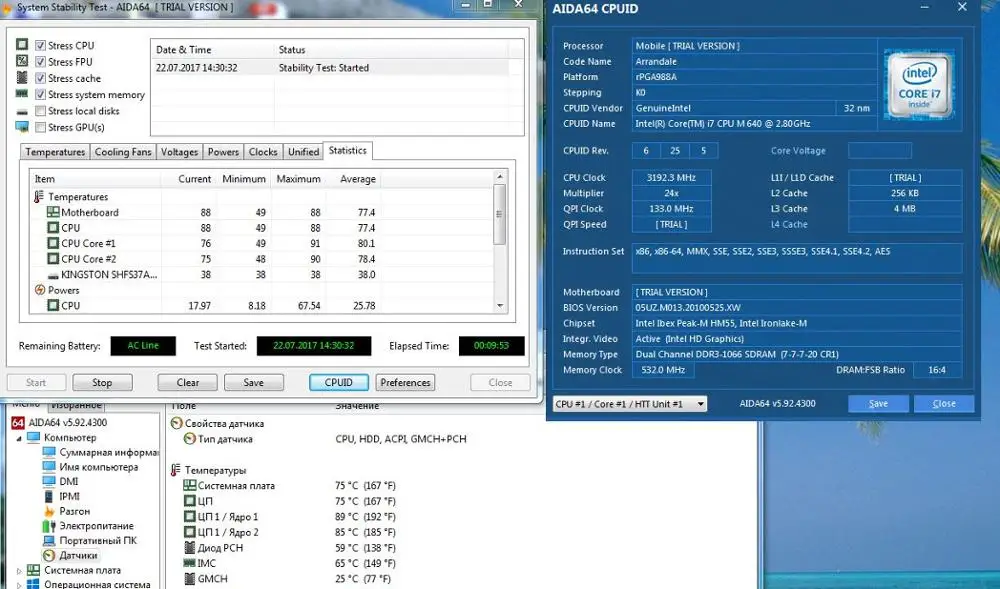This screenshot has height=589, width=1000.
Task: Click the statistics list scroll up arrow
Action: (500, 177)
